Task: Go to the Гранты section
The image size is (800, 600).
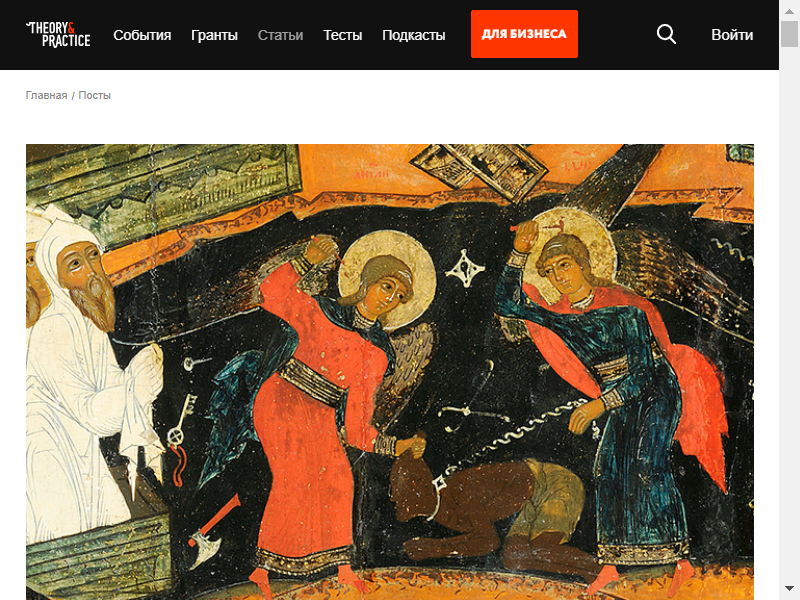Action: [214, 35]
